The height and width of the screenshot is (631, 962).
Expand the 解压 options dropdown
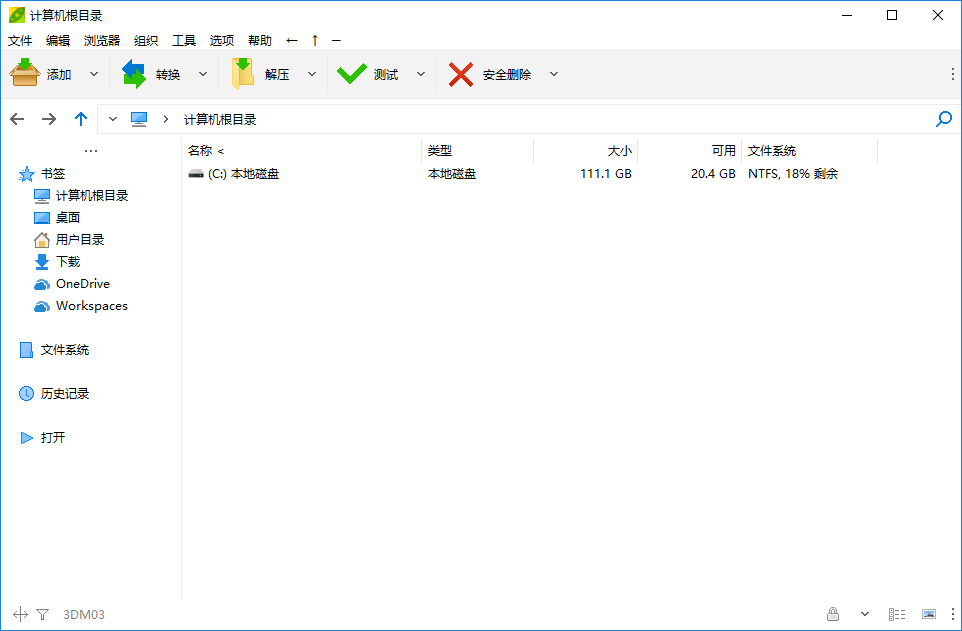pos(311,73)
